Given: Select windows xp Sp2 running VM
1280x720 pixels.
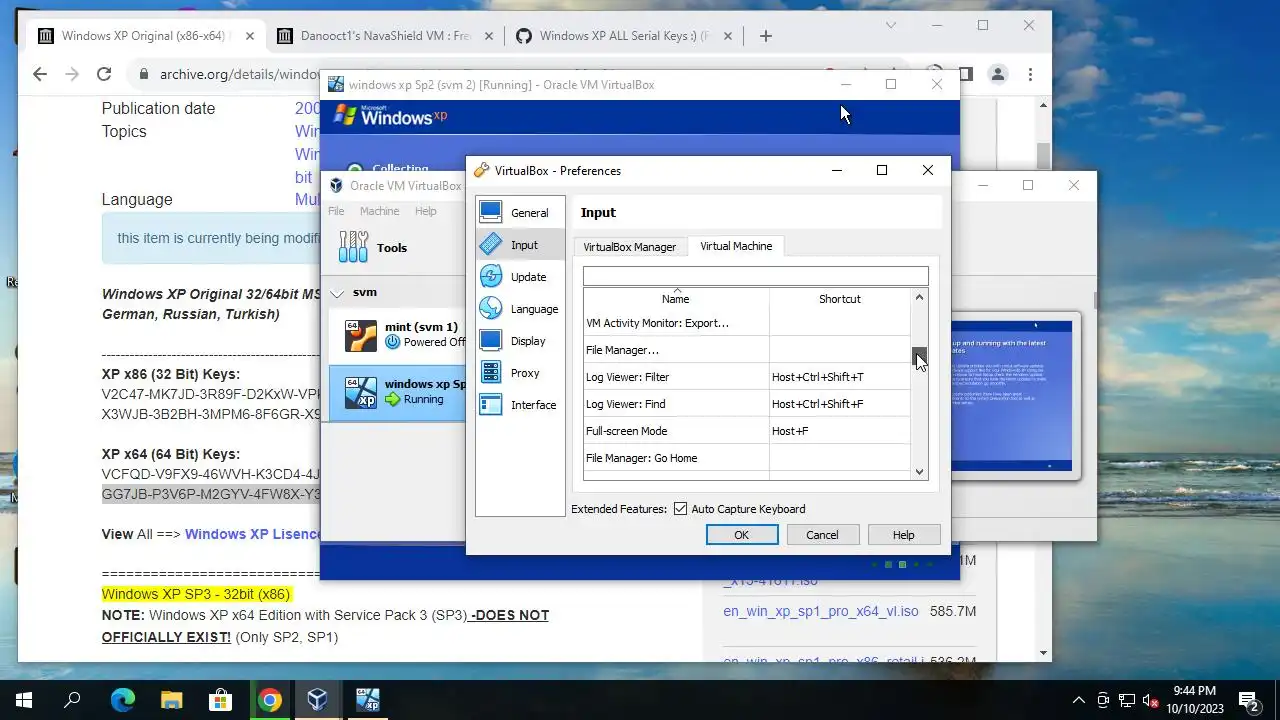Looking at the screenshot, I should [x=398, y=392].
